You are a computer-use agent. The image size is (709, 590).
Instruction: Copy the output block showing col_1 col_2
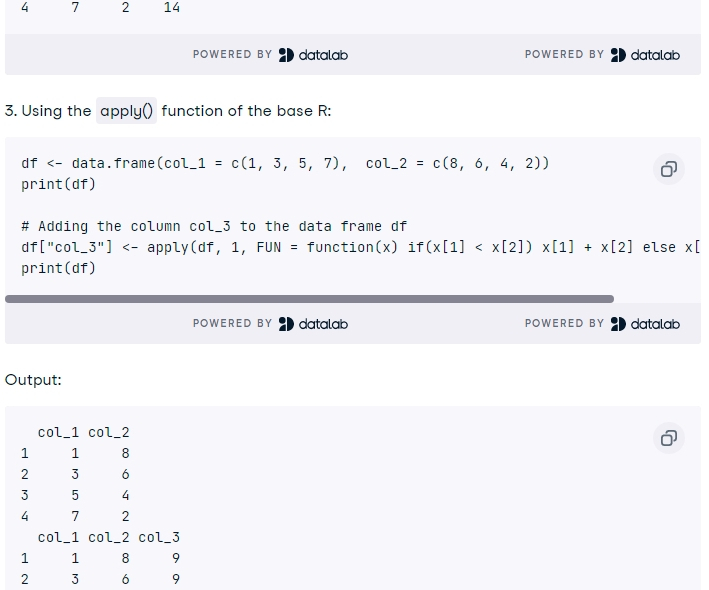tap(668, 438)
